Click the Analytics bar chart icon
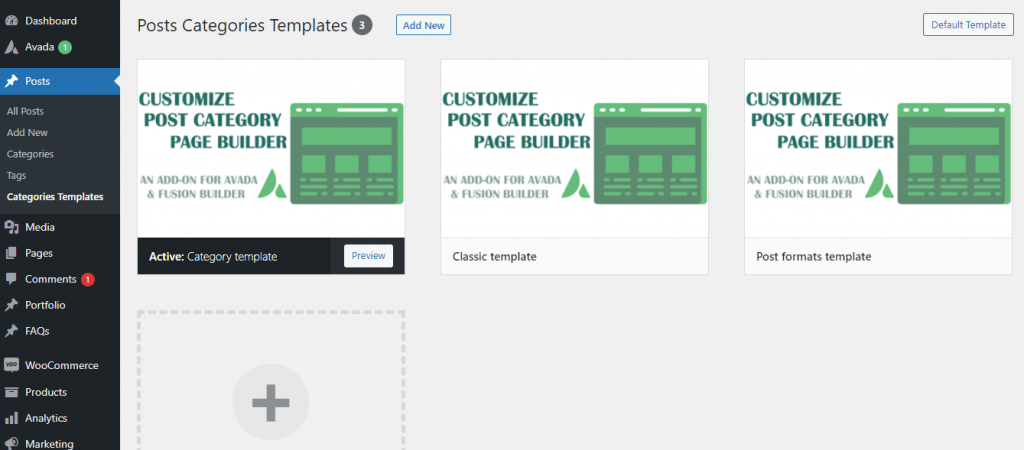Screen dimensions: 1024x450 [11, 418]
